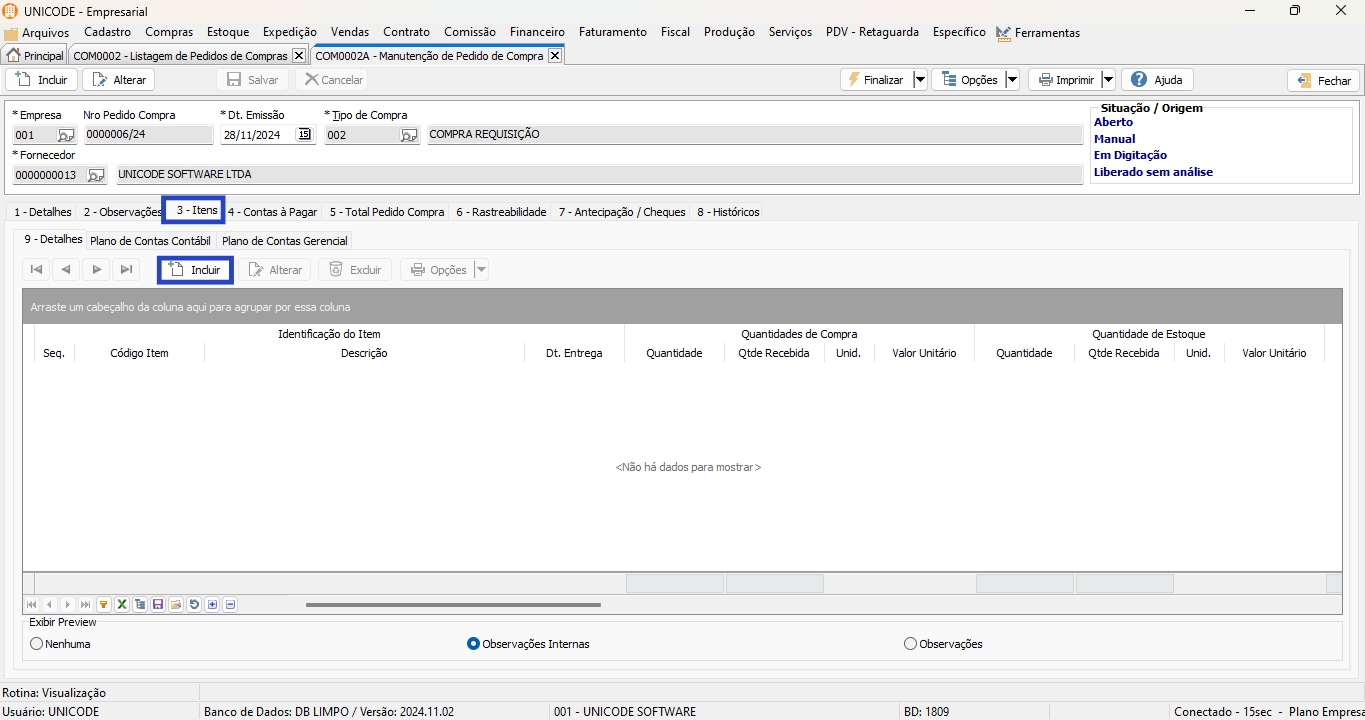Expand the top toolbar Opções dropdown arrow

tap(1012, 80)
